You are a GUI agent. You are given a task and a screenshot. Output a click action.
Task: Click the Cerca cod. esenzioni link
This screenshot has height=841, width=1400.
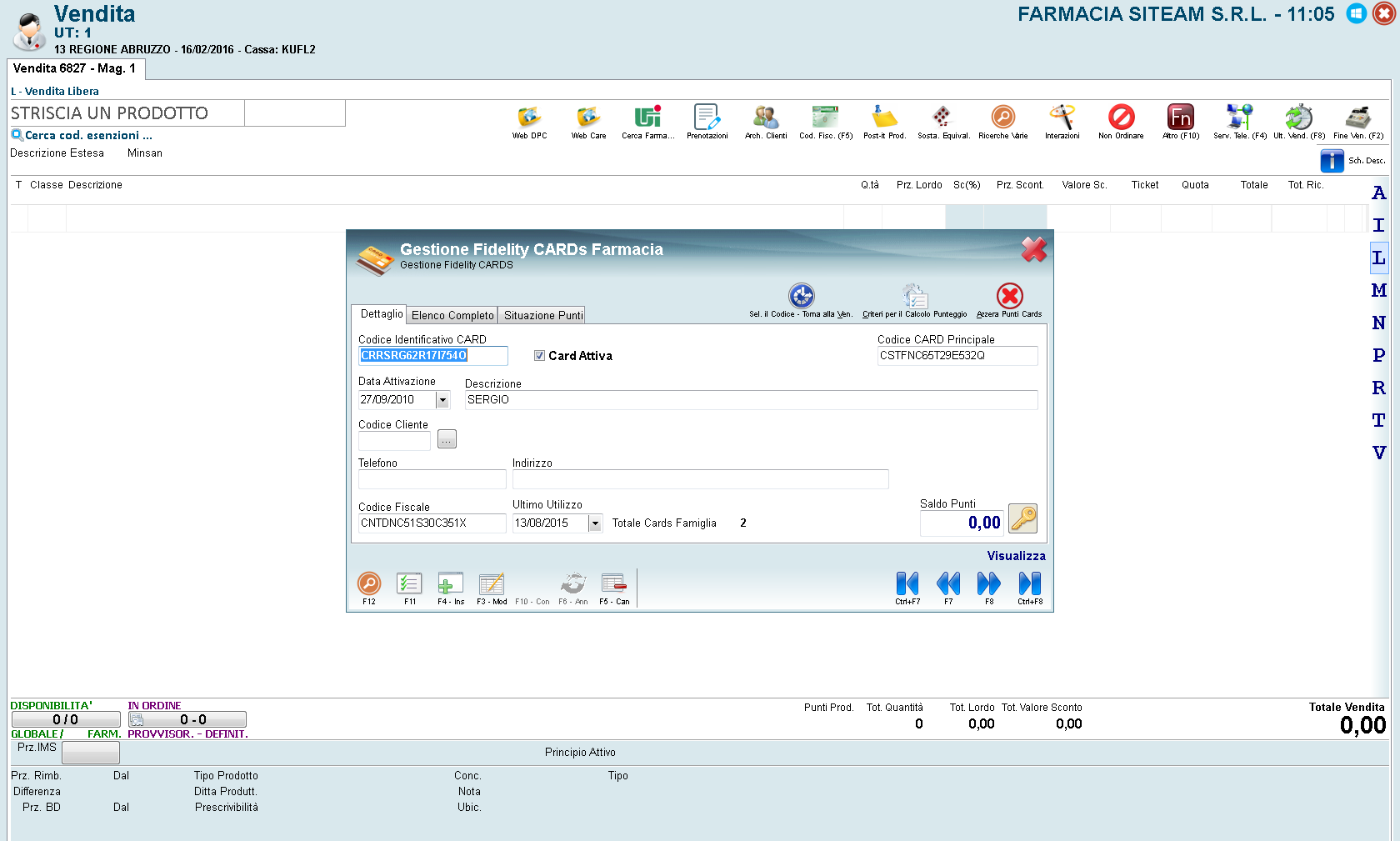point(88,135)
